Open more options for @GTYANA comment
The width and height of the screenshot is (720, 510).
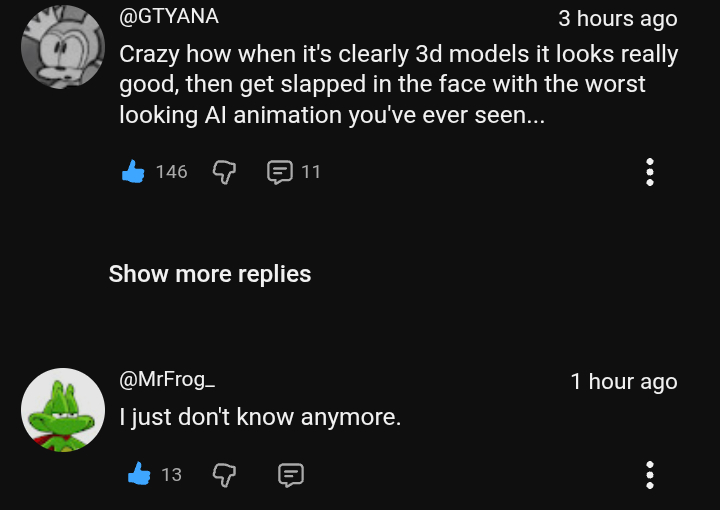(x=650, y=172)
